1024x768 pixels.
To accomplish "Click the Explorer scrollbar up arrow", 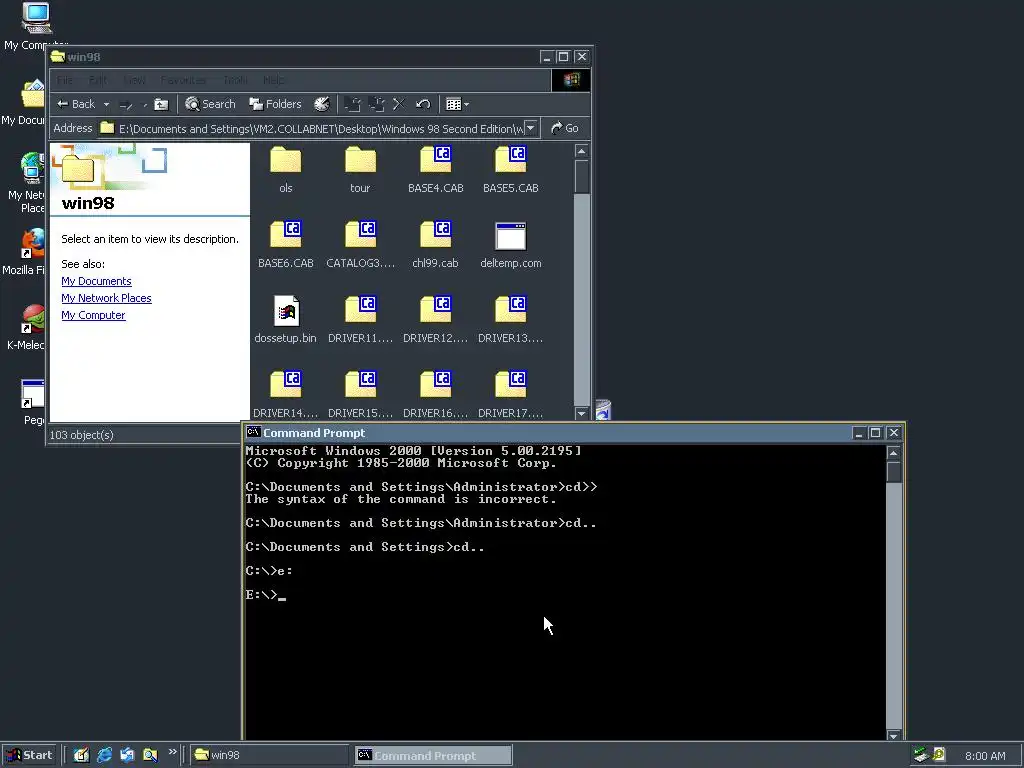I will pyautogui.click(x=581, y=152).
